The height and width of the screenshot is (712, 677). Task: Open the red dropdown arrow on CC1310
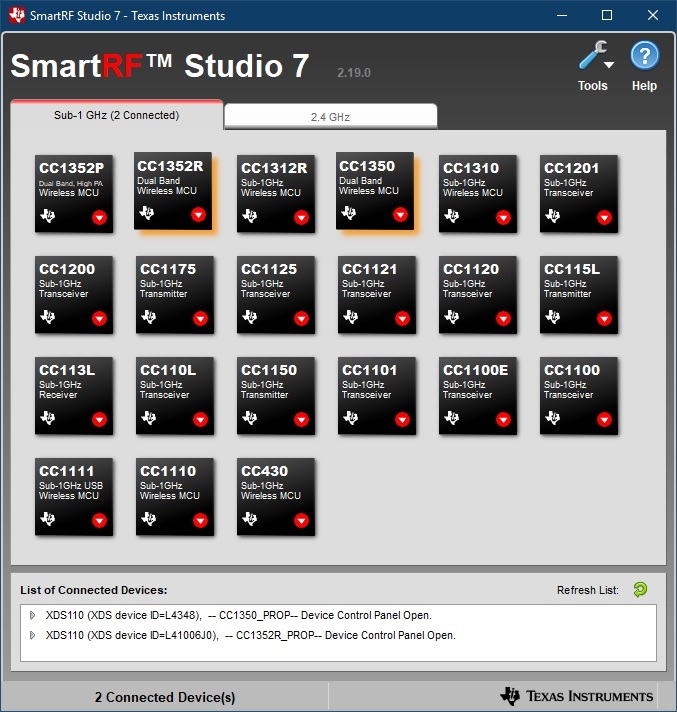pos(503,218)
